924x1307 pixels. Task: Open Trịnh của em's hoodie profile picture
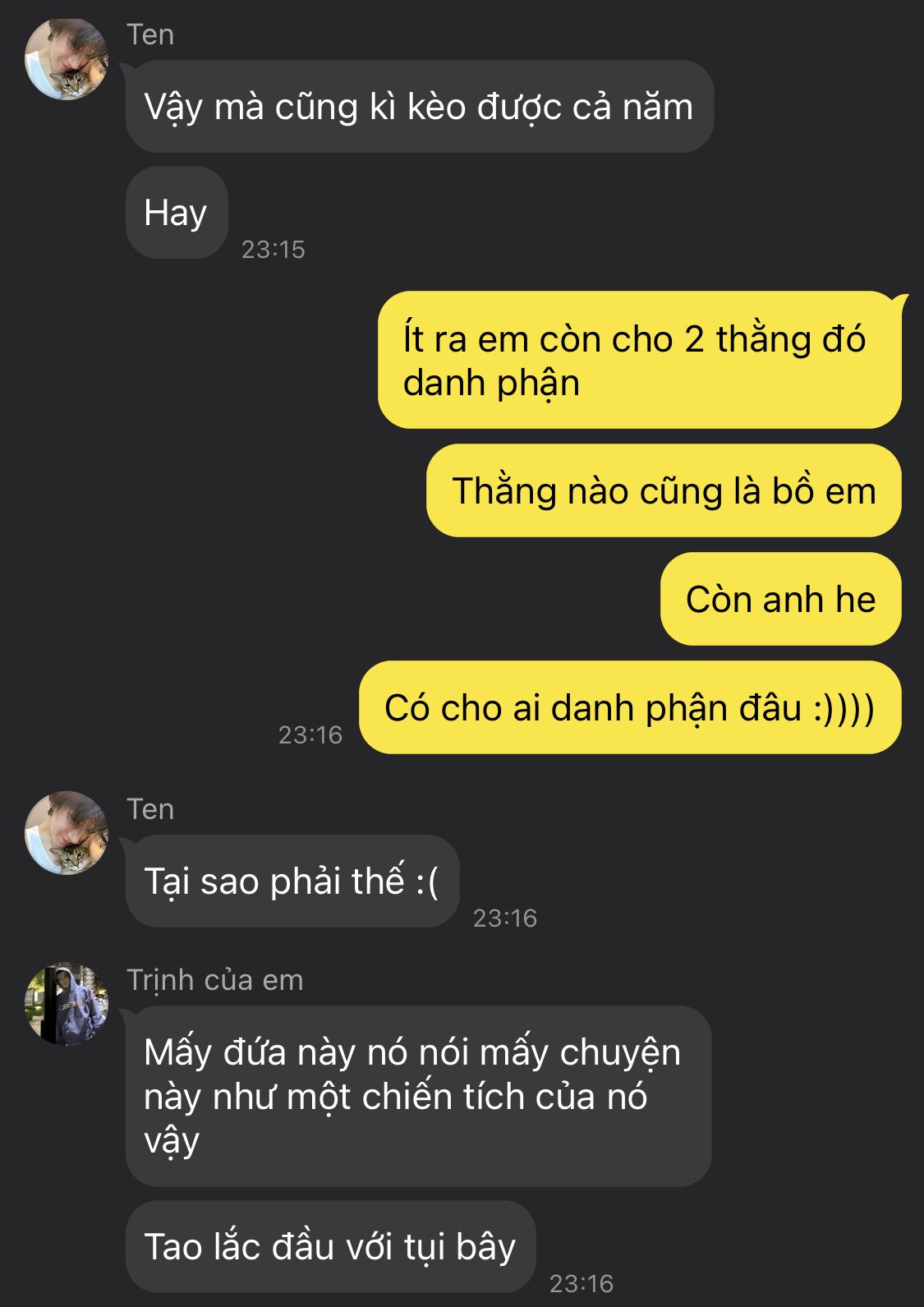pos(67,1004)
